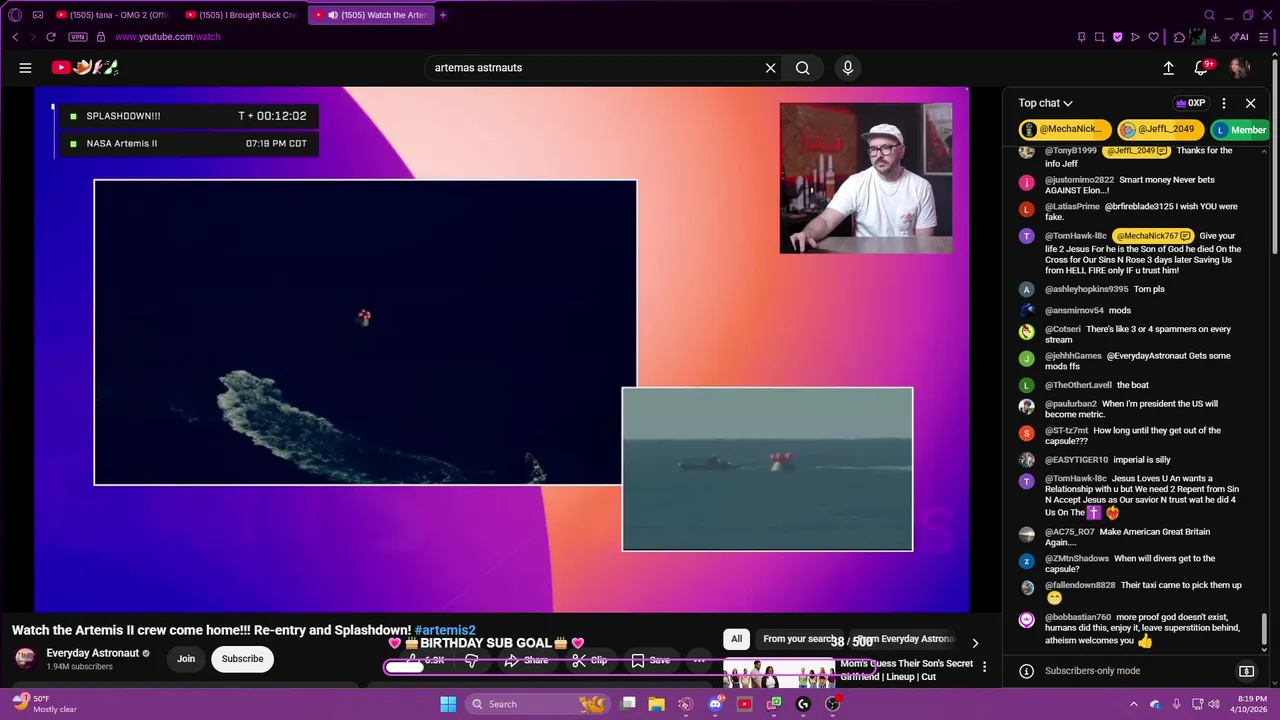Share the video
The image size is (1280, 720).
click(x=526, y=660)
